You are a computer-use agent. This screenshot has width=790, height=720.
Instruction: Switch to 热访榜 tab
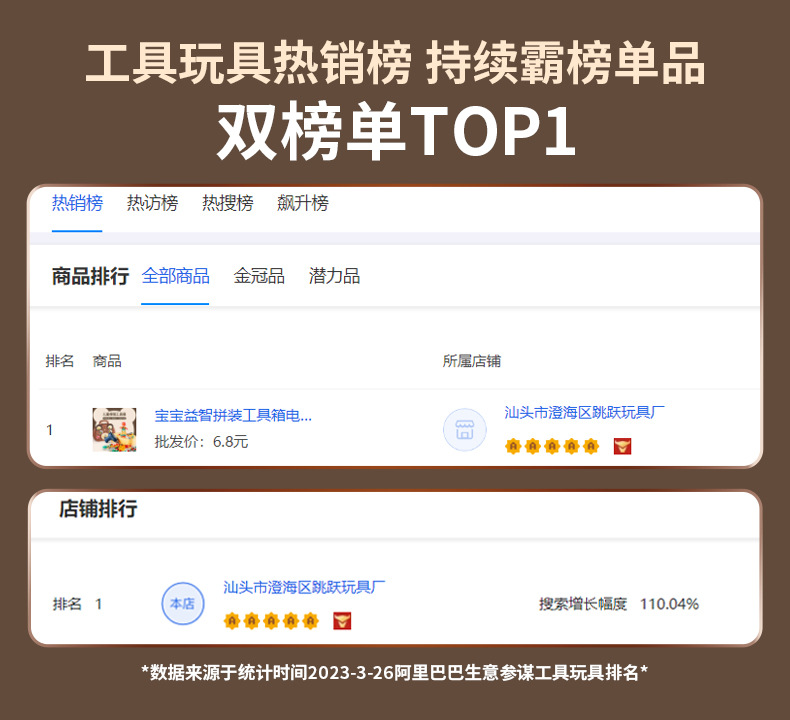click(x=152, y=203)
